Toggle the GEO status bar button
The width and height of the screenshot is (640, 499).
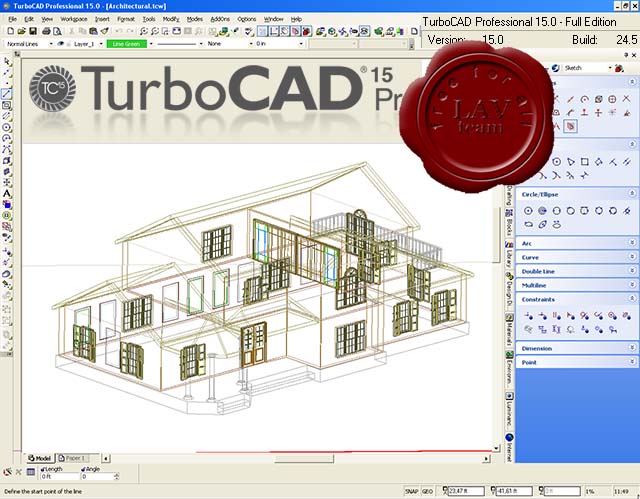pos(427,491)
